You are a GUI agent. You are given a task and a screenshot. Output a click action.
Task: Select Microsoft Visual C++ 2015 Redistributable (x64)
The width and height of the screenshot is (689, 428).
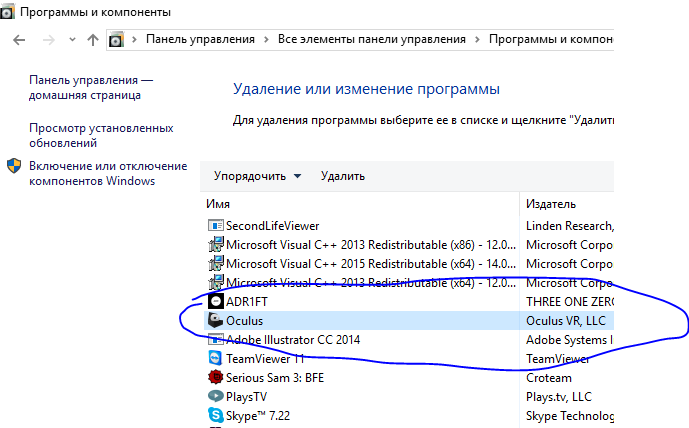tap(371, 264)
